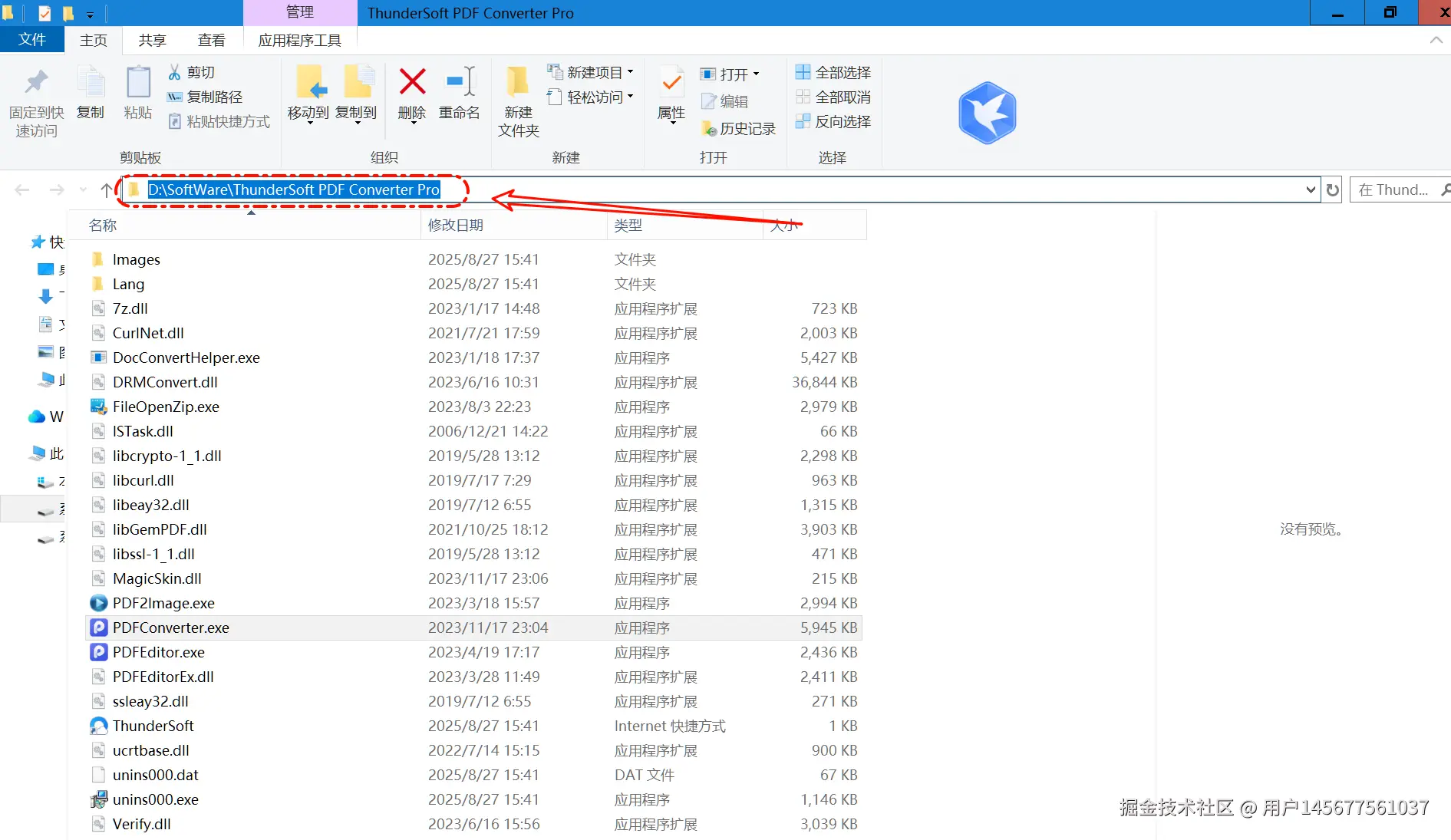This screenshot has height=840, width=1451.
Task: Open the Copy To (复制到) menu
Action: (356, 94)
